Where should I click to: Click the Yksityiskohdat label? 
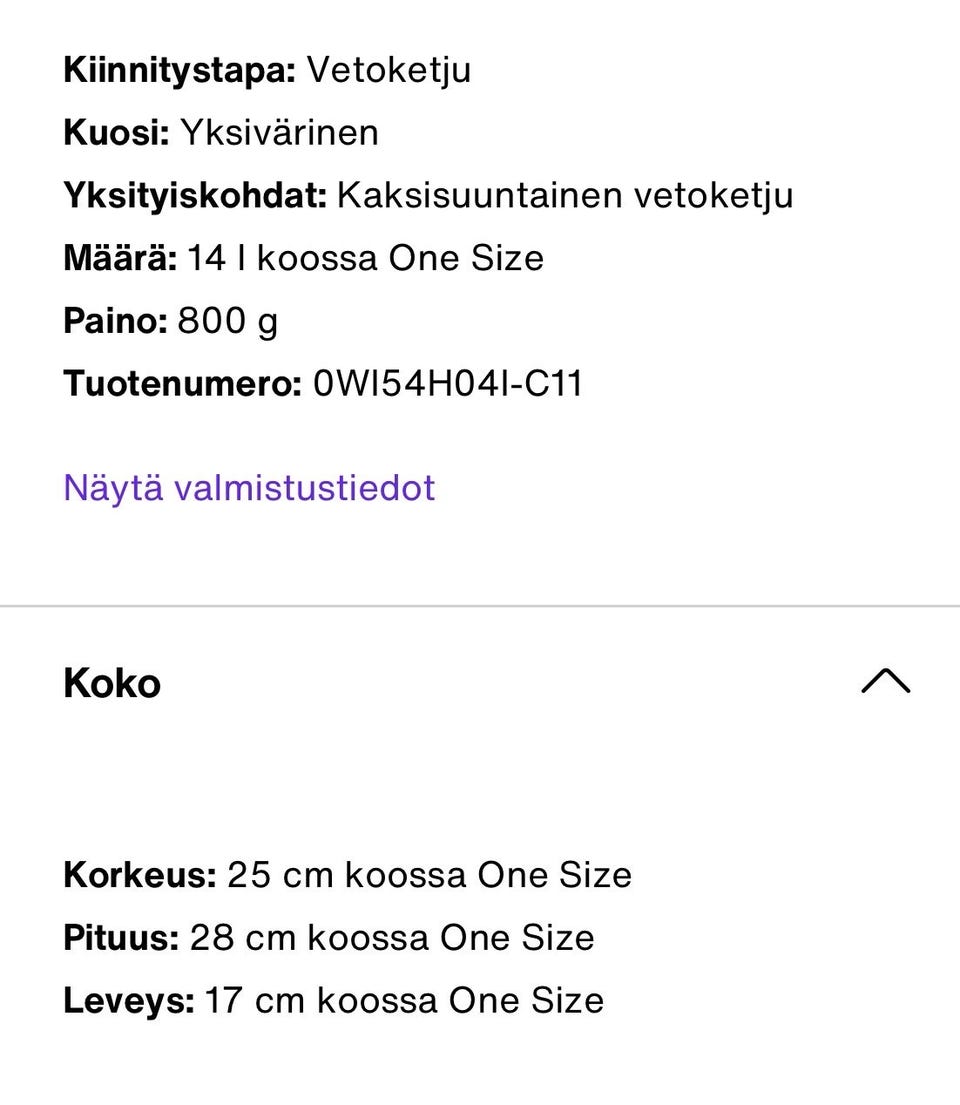click(x=195, y=196)
